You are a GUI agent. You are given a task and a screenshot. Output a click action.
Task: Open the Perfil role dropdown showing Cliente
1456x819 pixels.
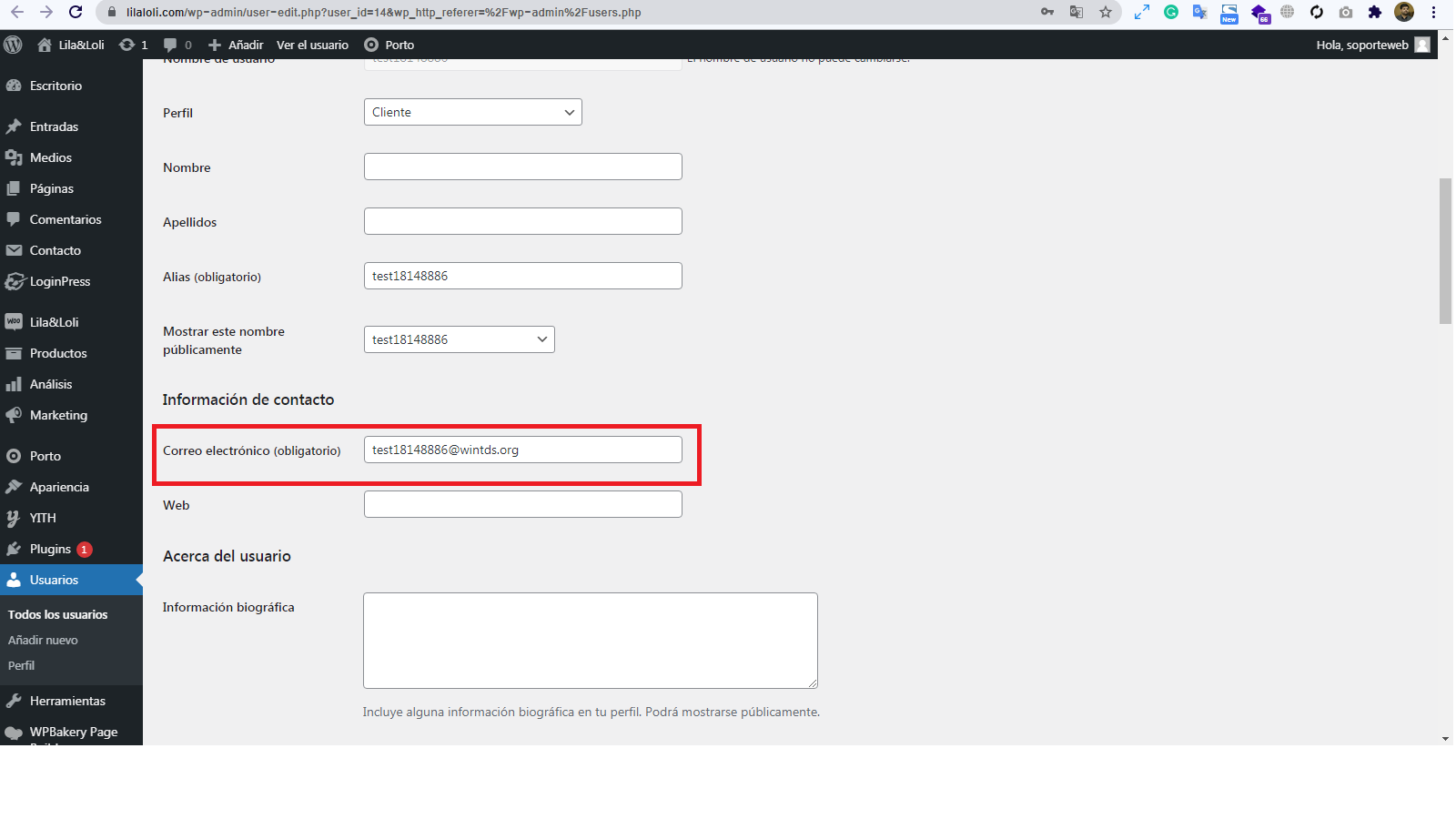(x=472, y=112)
